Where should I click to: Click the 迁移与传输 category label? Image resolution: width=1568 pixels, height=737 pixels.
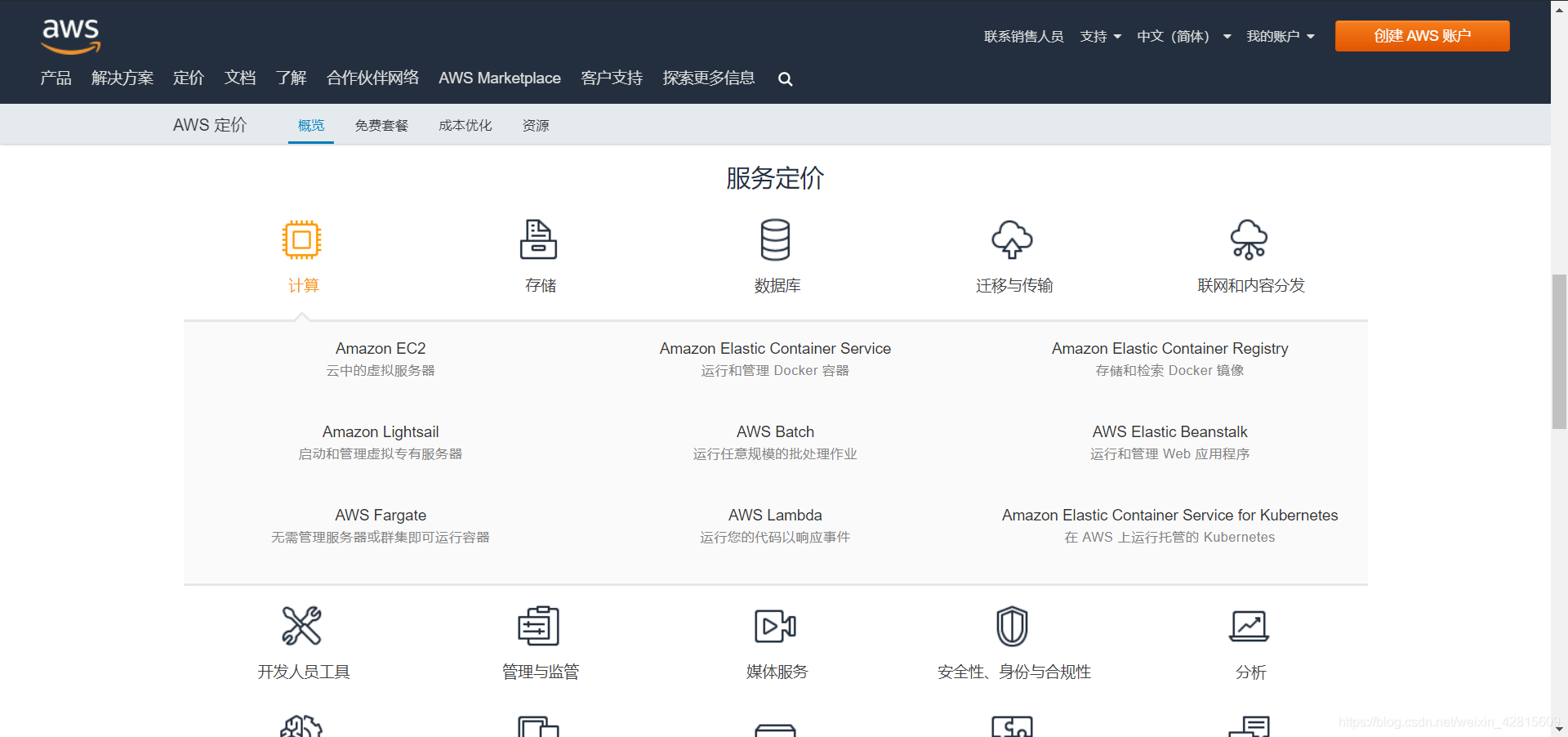[x=1014, y=285]
